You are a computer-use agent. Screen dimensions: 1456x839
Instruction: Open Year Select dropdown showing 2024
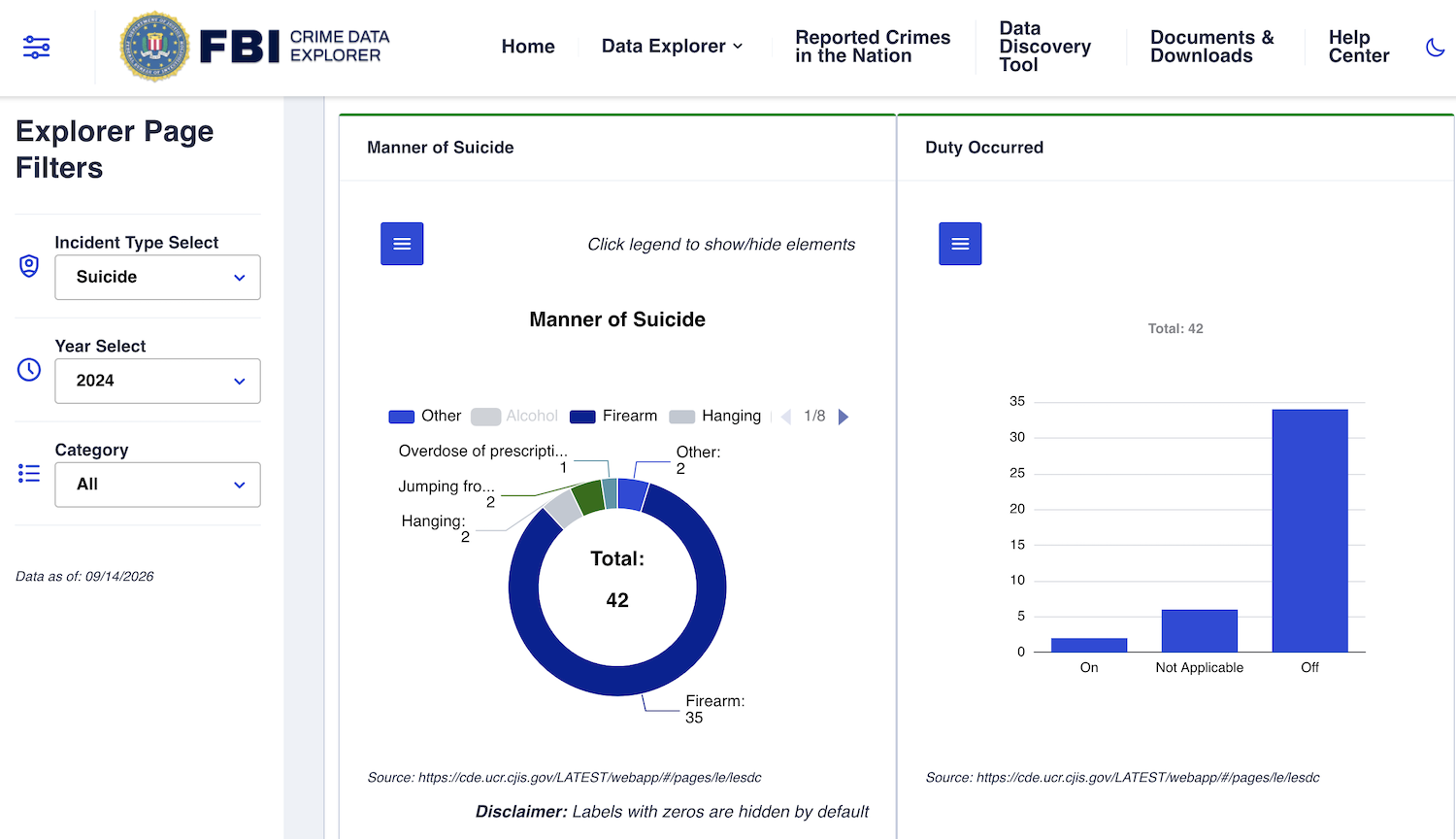(157, 381)
